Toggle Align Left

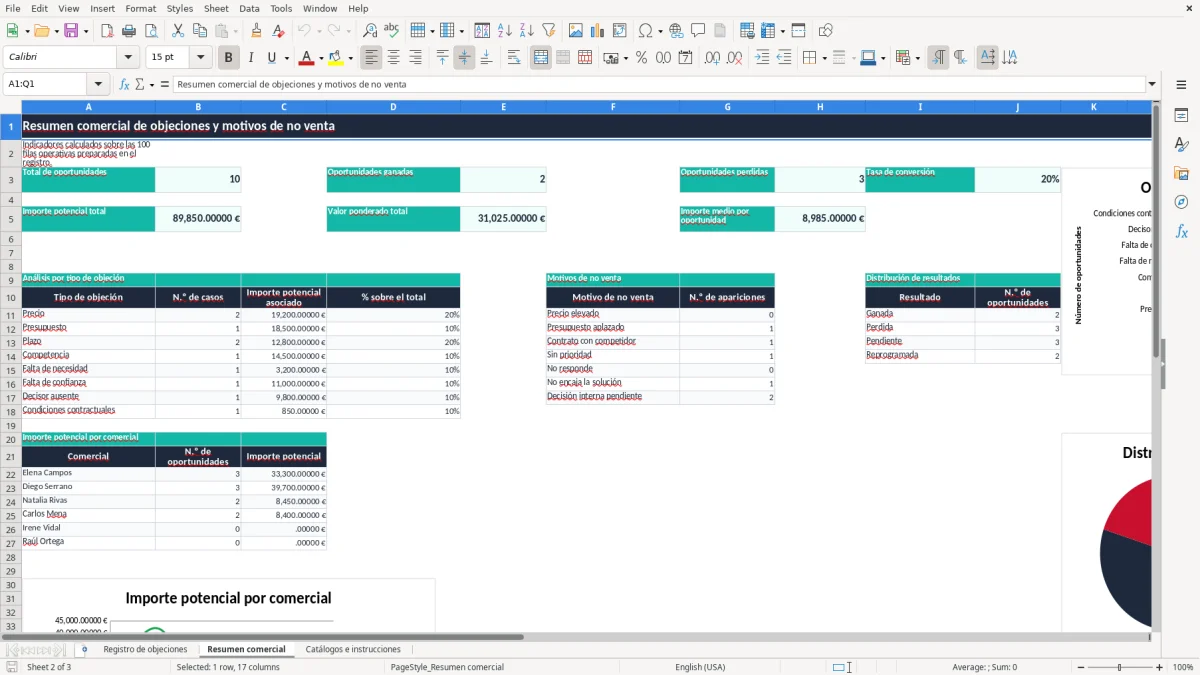coord(371,58)
